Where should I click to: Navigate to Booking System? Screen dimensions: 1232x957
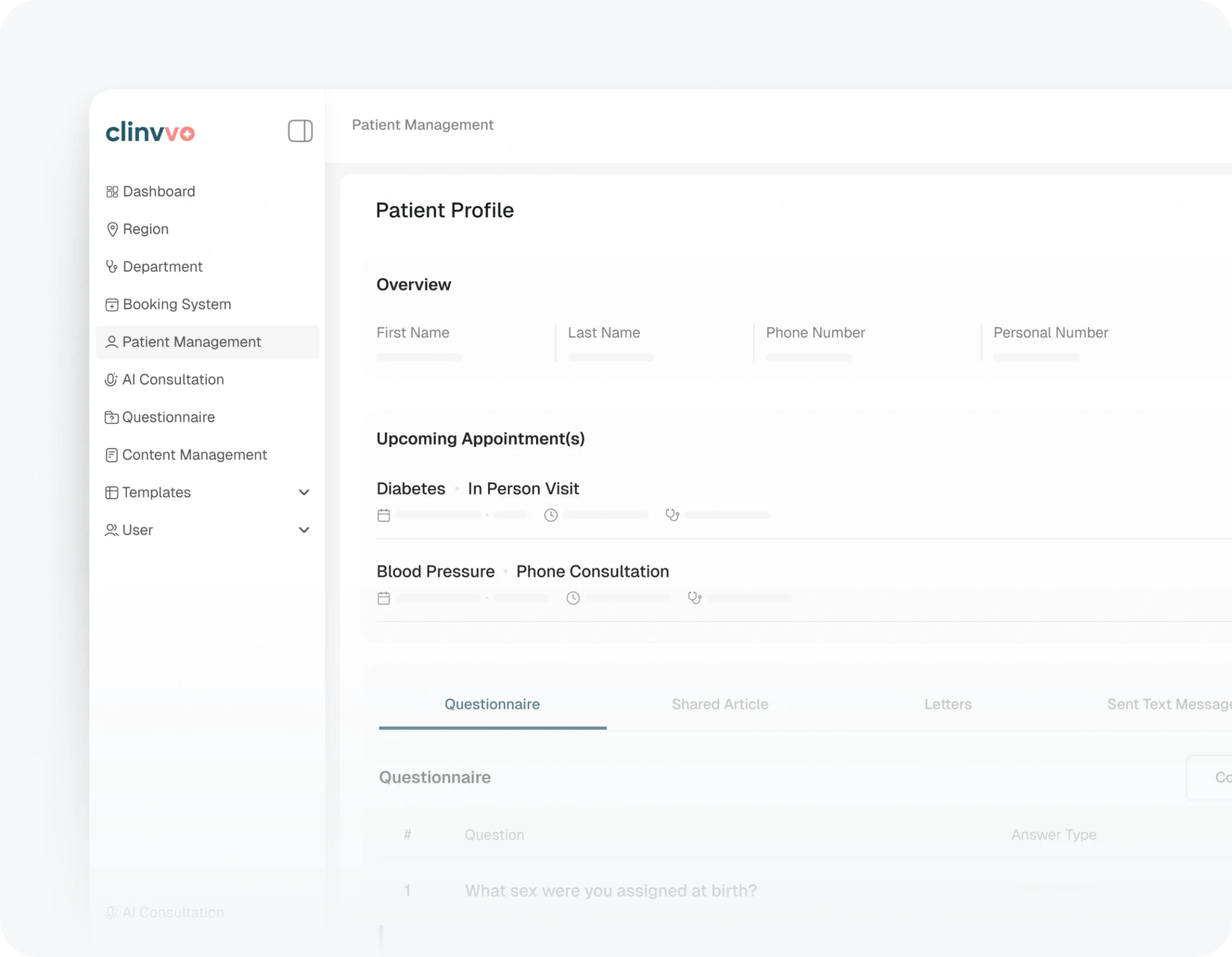[208, 304]
